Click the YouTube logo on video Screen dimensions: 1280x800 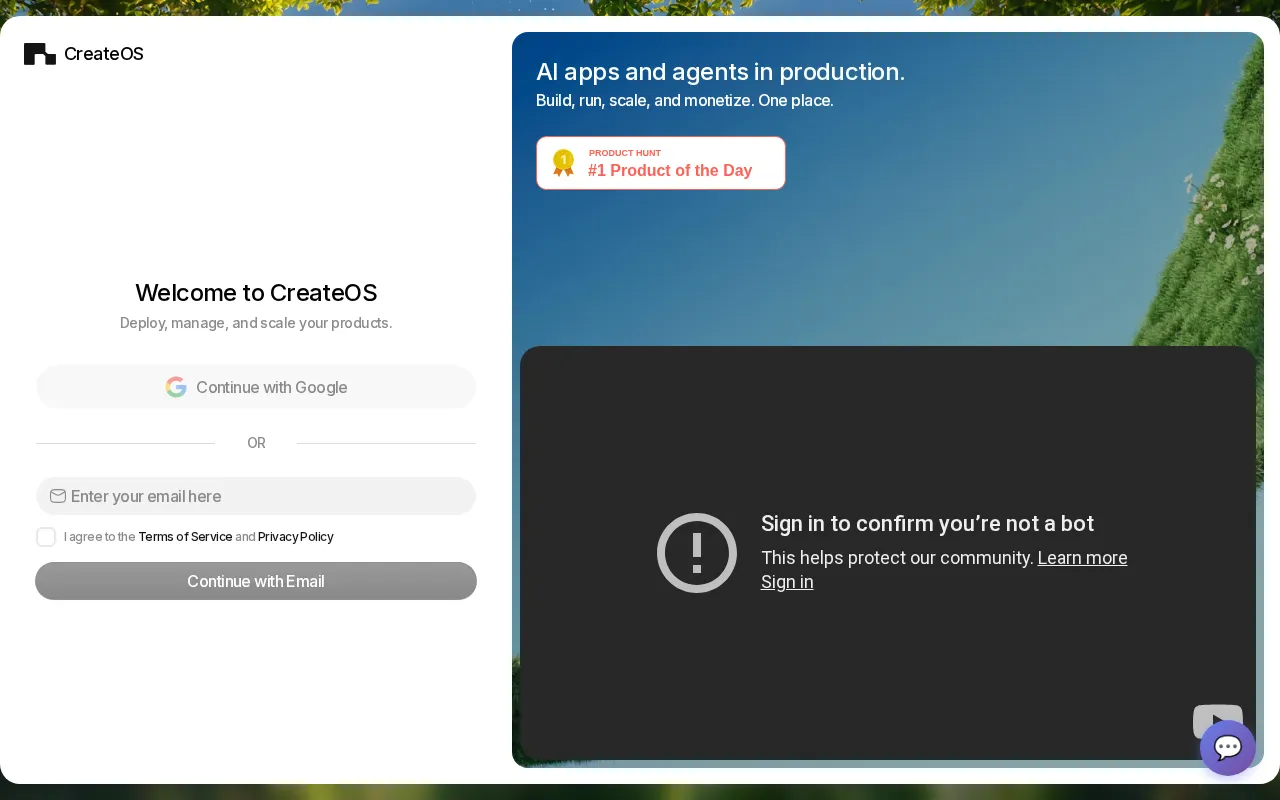pyautogui.click(x=1218, y=721)
